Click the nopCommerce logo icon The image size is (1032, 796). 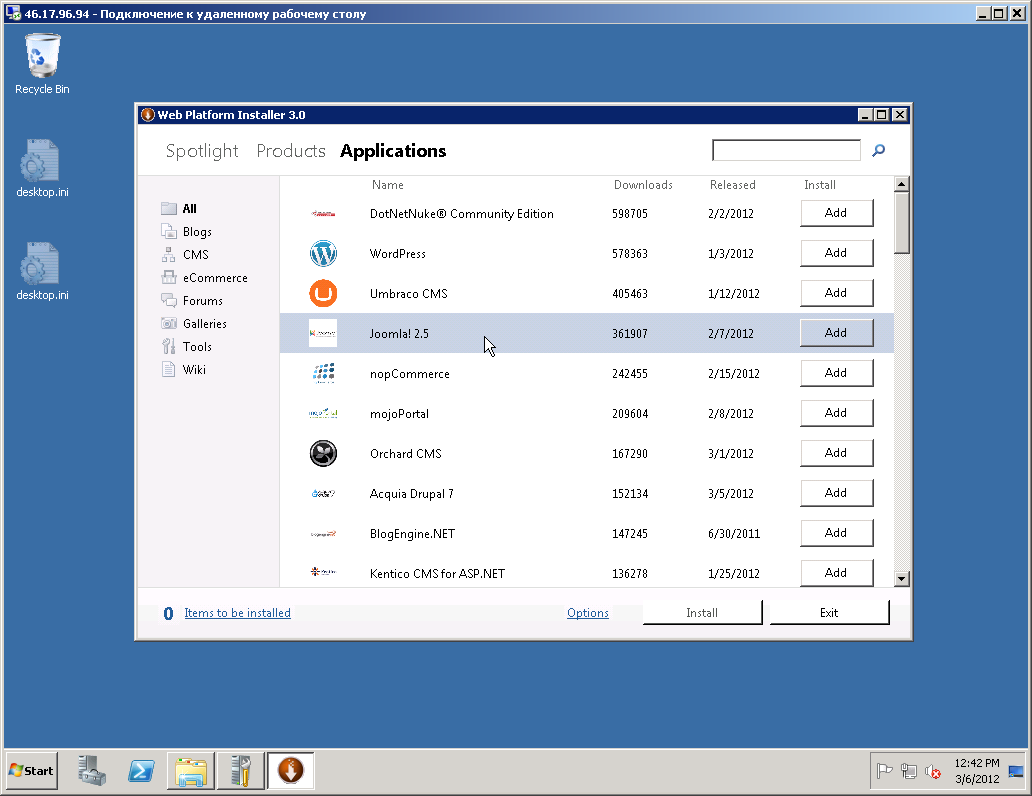pos(323,373)
